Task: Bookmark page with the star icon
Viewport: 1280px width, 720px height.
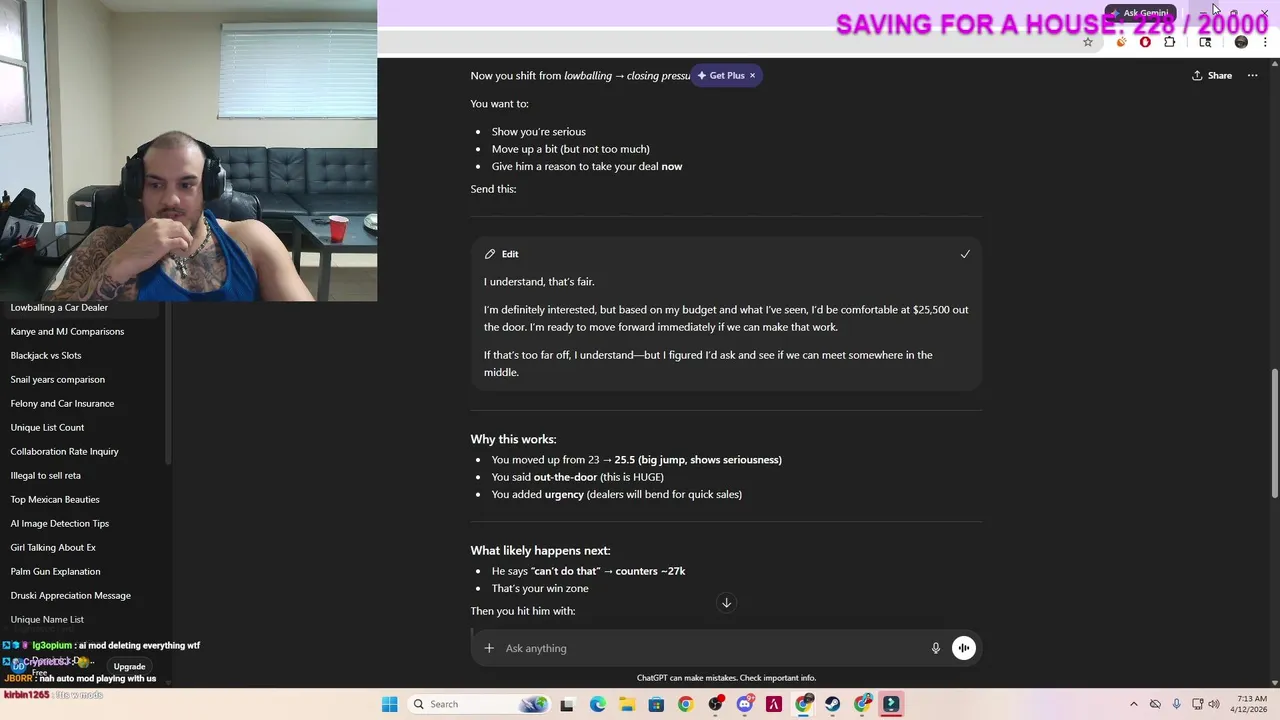Action: click(1088, 42)
